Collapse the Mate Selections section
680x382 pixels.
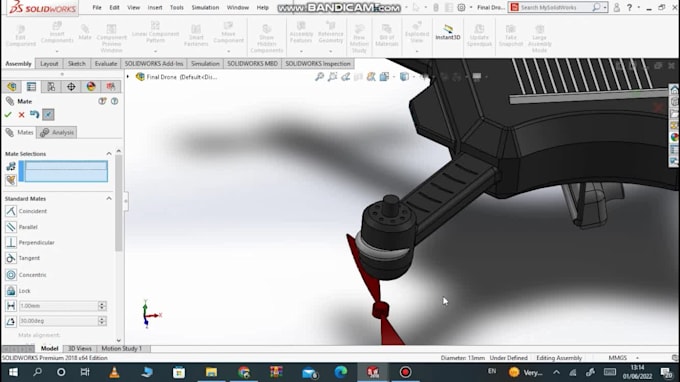pyautogui.click(x=109, y=153)
